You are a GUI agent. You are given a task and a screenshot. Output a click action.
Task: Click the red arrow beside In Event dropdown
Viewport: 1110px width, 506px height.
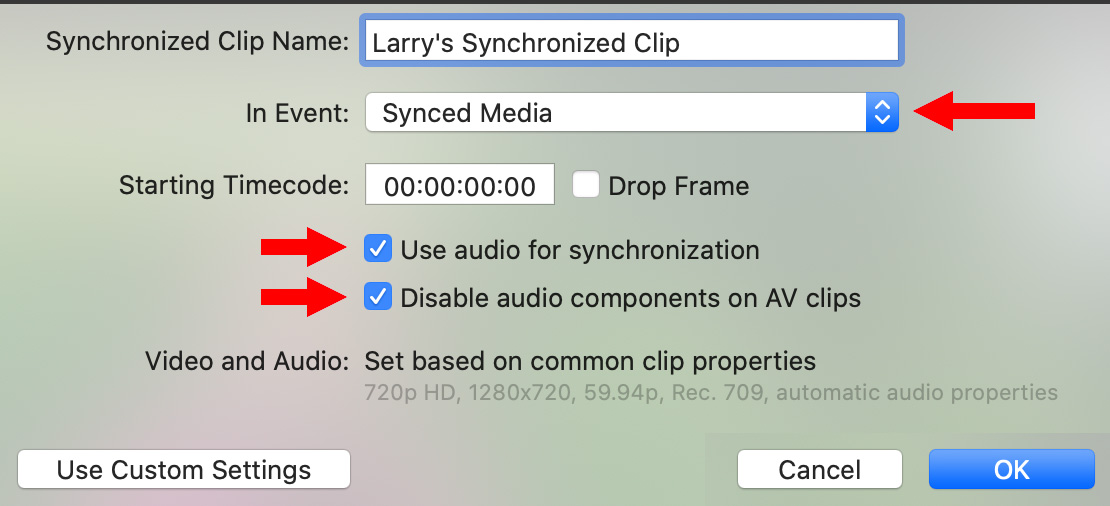click(x=975, y=111)
